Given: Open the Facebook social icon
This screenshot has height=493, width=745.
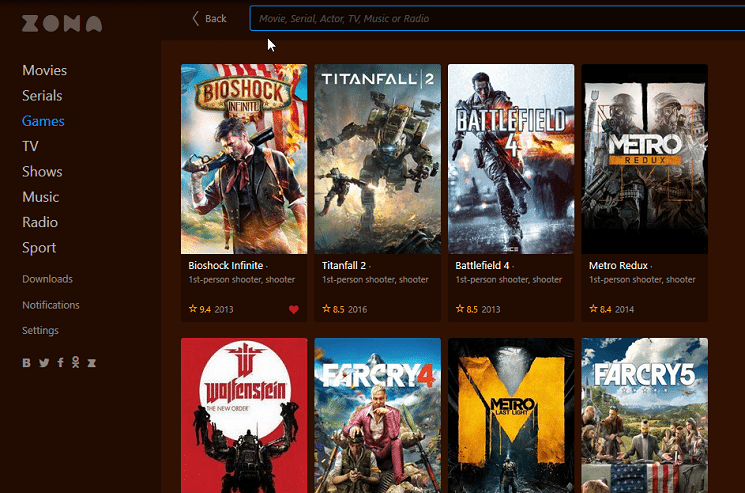Looking at the screenshot, I should pos(60,363).
